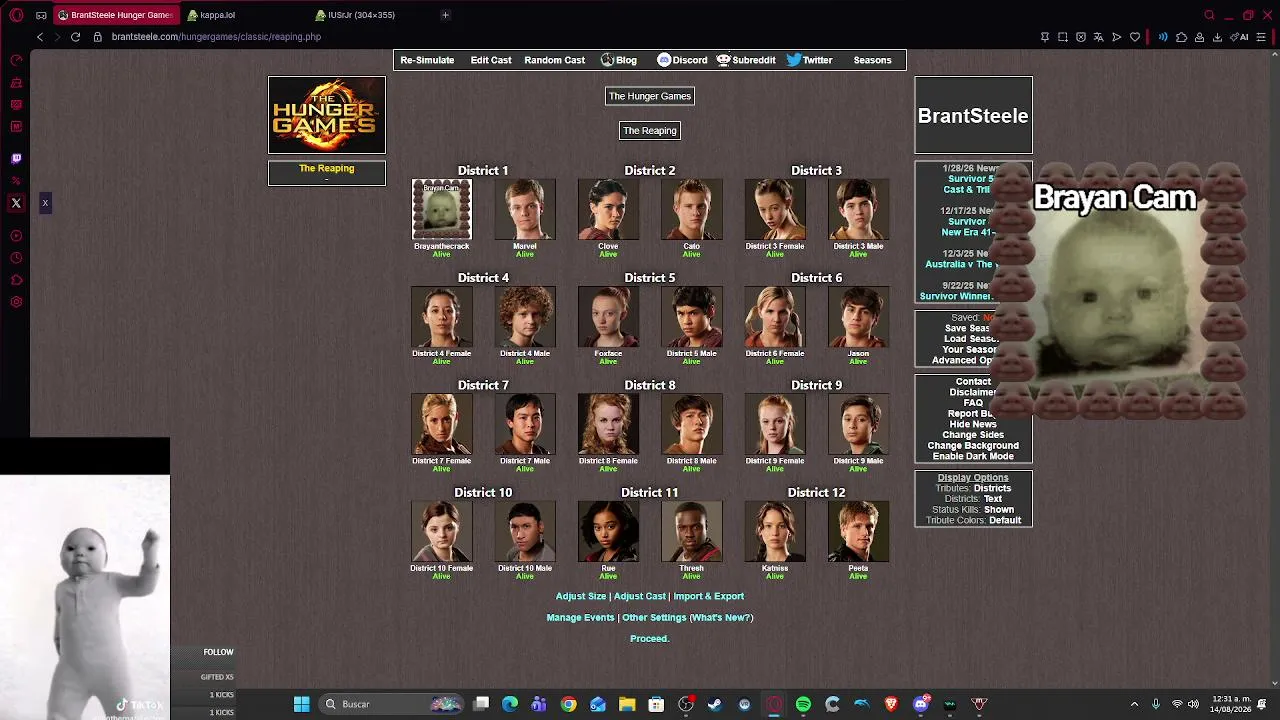Open Other Settings (What's New?) link

(x=688, y=618)
